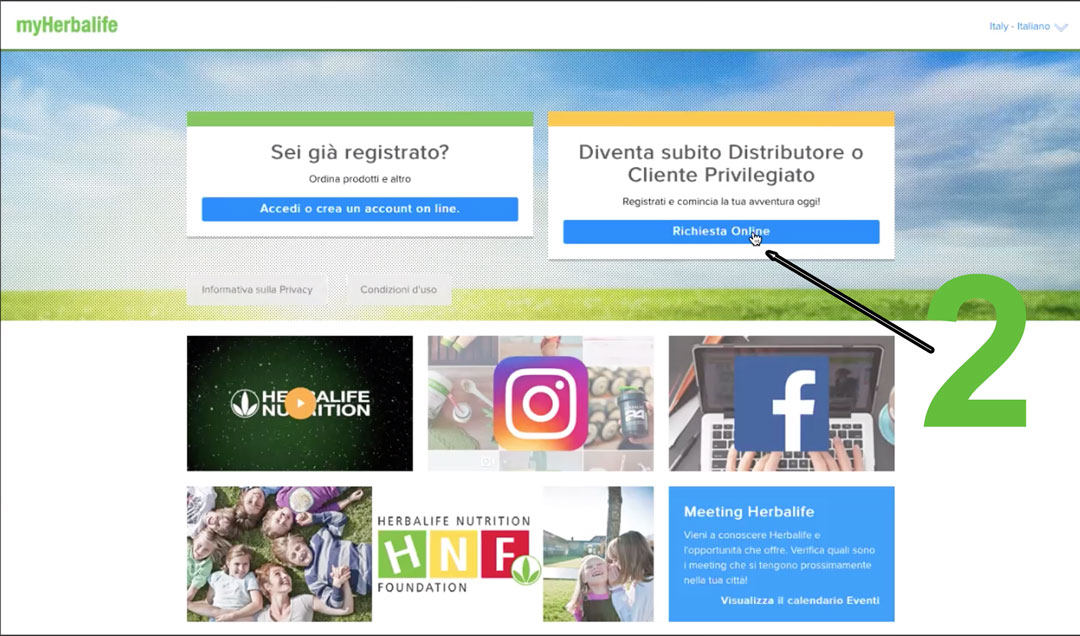Open Condizioni d'uso
This screenshot has width=1080, height=636.
tap(398, 289)
